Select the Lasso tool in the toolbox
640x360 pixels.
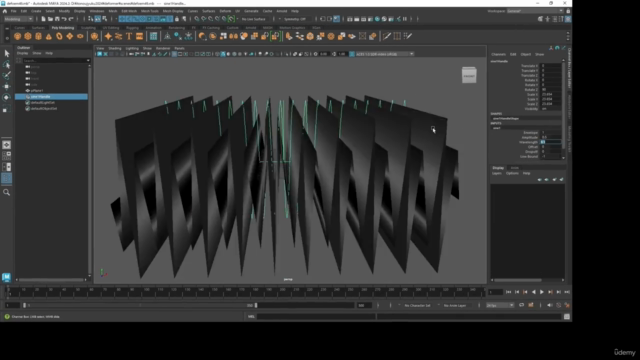pyautogui.click(x=7, y=64)
